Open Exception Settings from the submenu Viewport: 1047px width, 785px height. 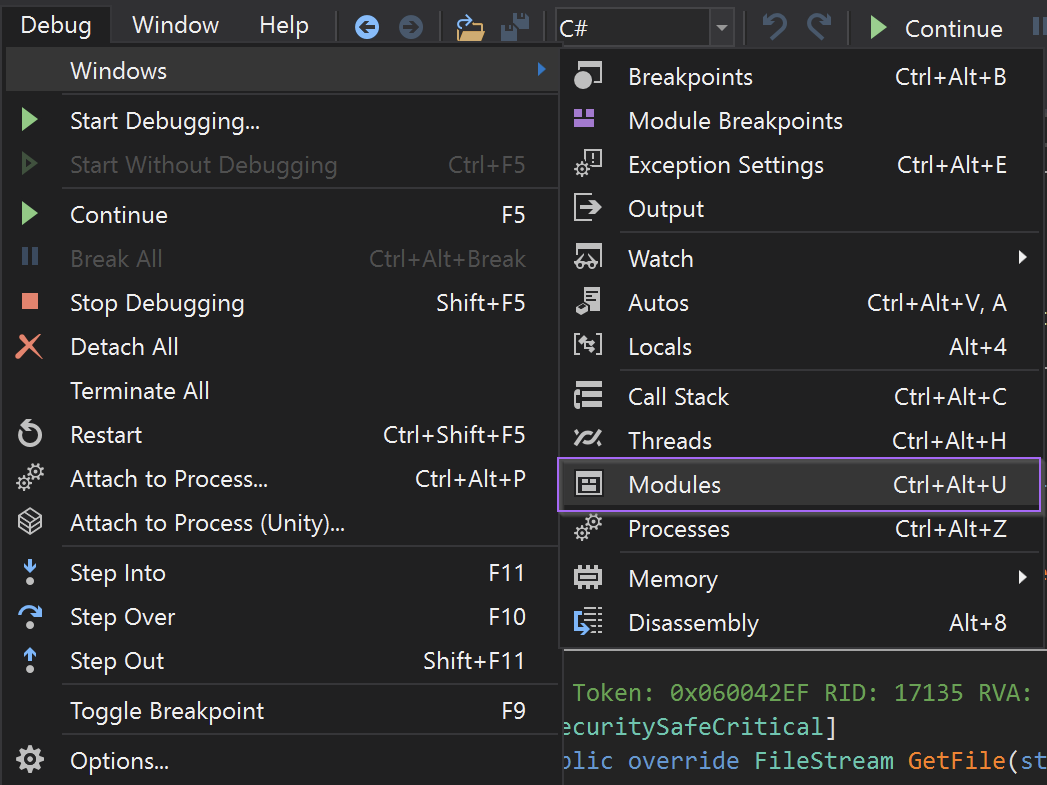[x=724, y=165]
